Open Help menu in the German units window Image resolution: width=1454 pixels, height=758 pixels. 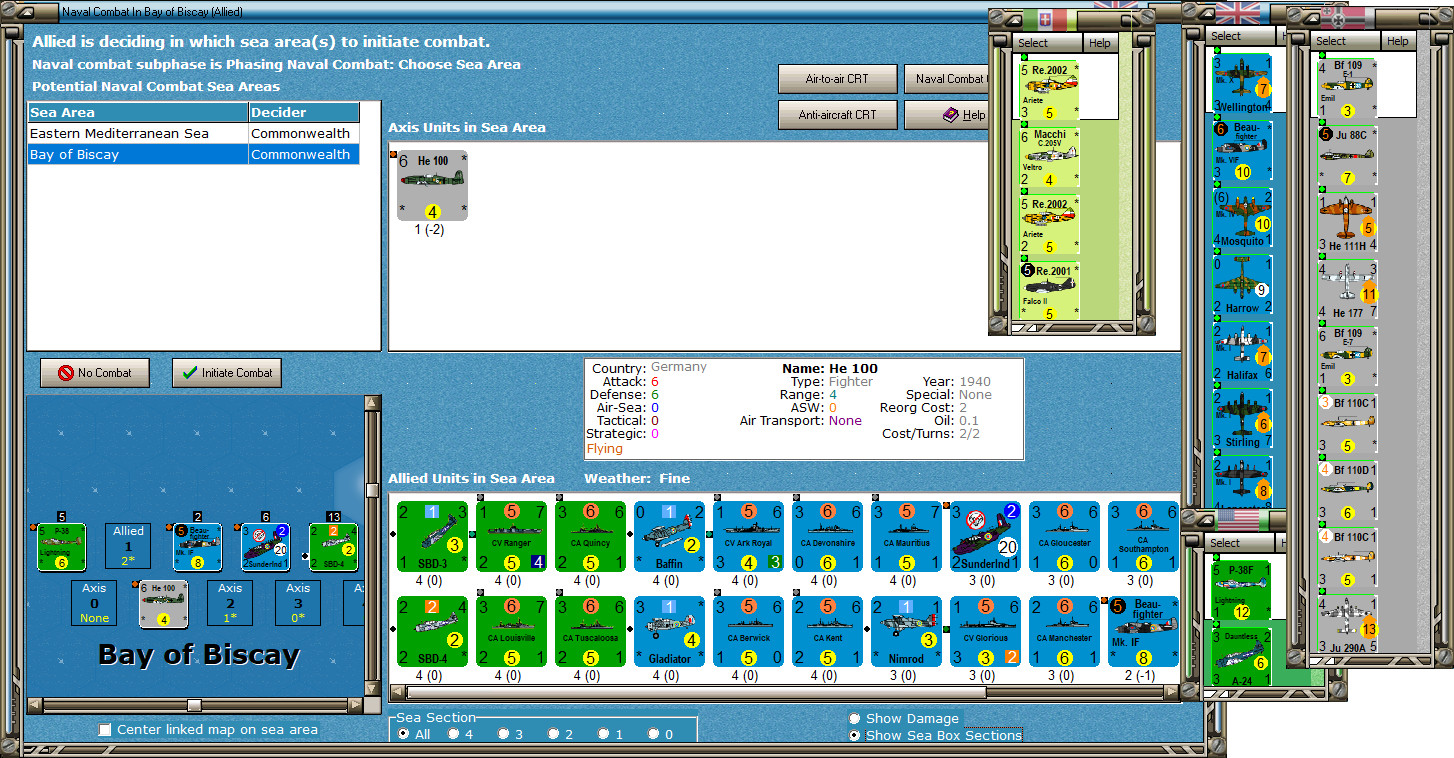pyautogui.click(x=1398, y=41)
